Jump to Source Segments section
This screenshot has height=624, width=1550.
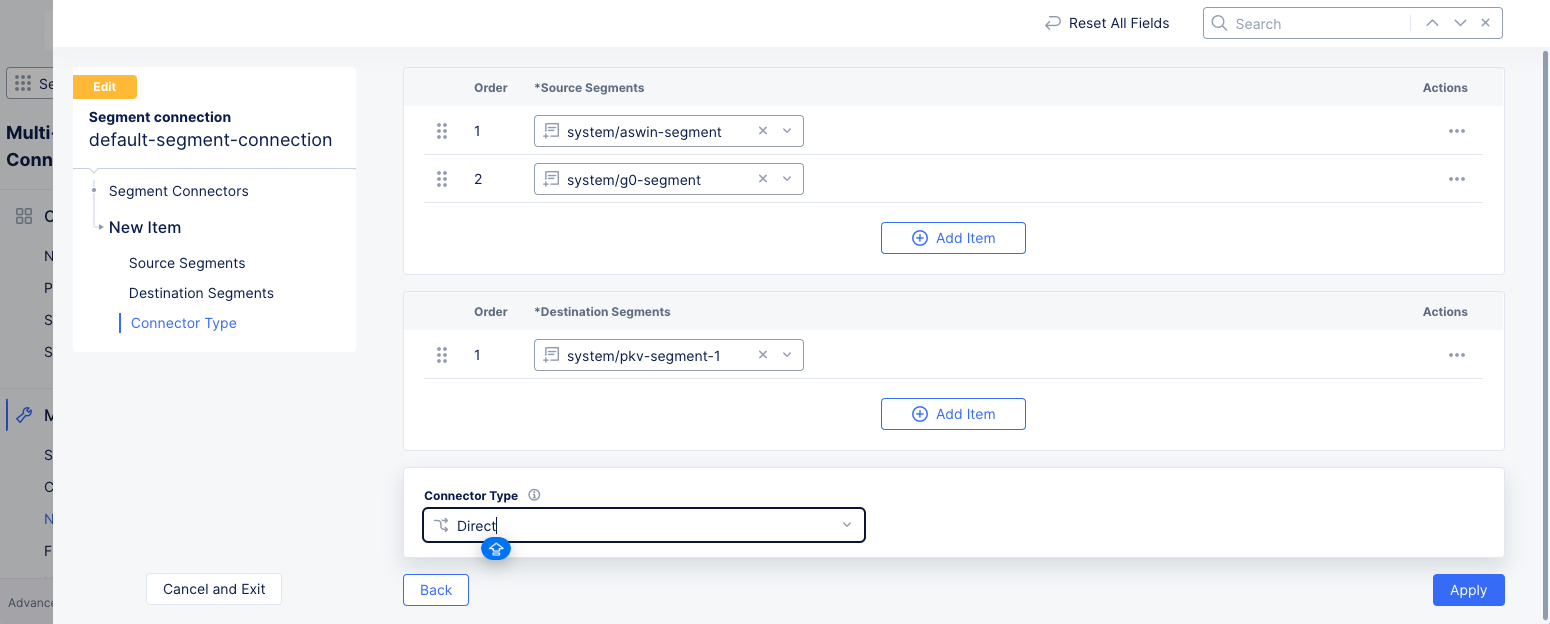coord(187,263)
